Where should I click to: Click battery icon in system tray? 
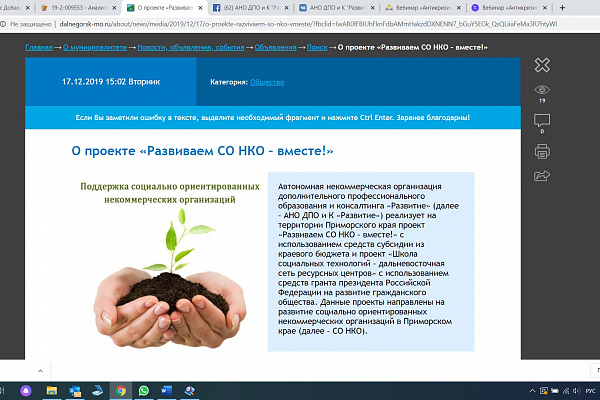[555, 391]
